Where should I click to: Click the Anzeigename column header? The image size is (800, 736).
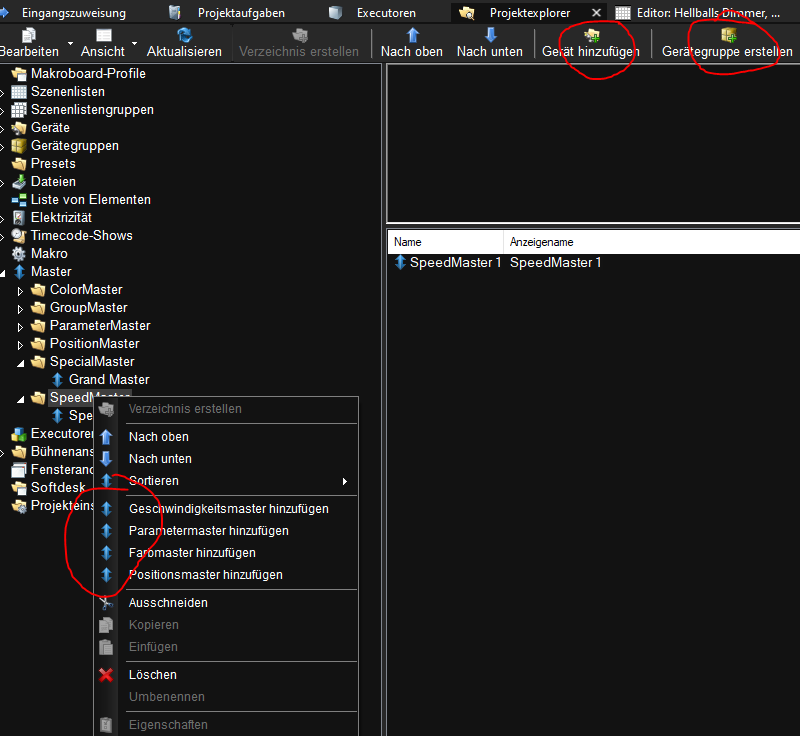[541, 242]
